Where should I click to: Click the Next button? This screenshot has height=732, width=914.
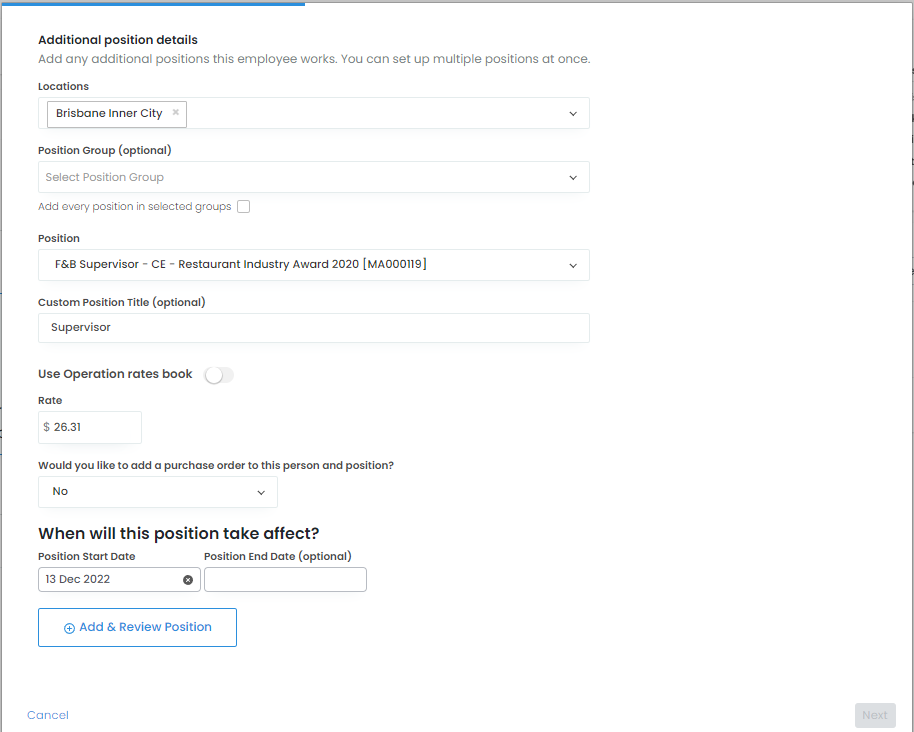pyautogui.click(x=874, y=715)
